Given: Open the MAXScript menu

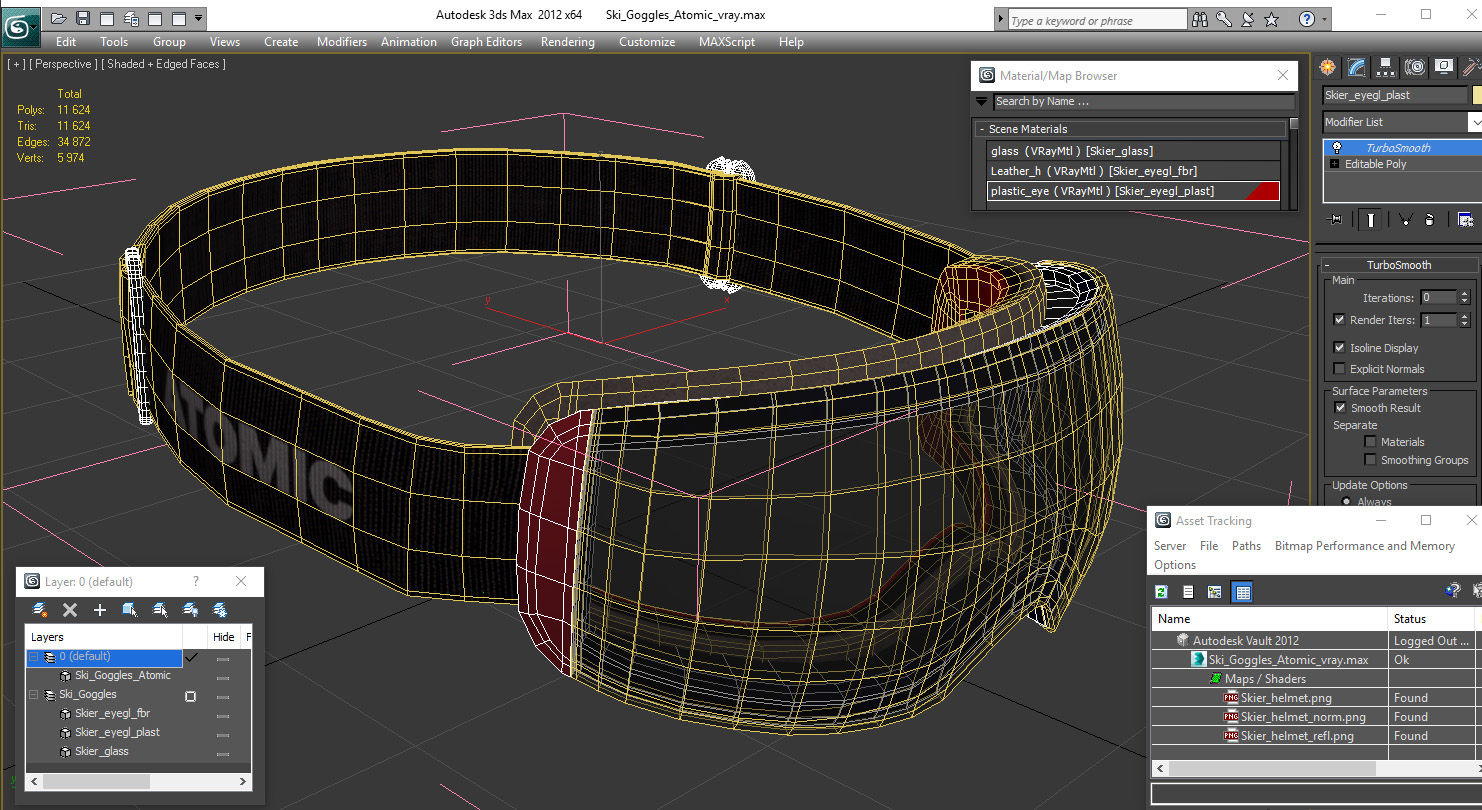Looking at the screenshot, I should (727, 42).
